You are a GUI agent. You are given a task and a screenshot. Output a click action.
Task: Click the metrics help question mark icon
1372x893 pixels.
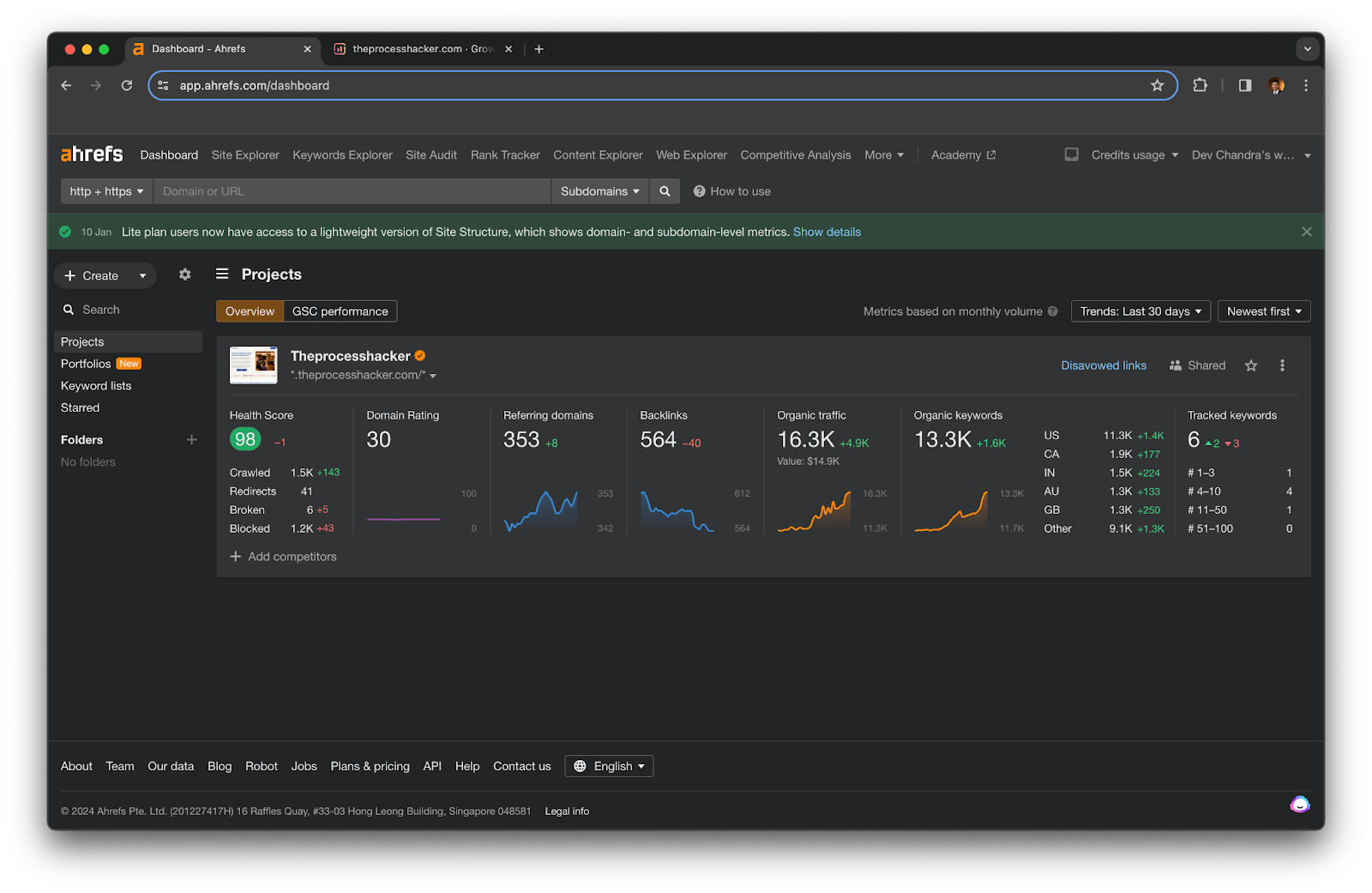click(1052, 311)
